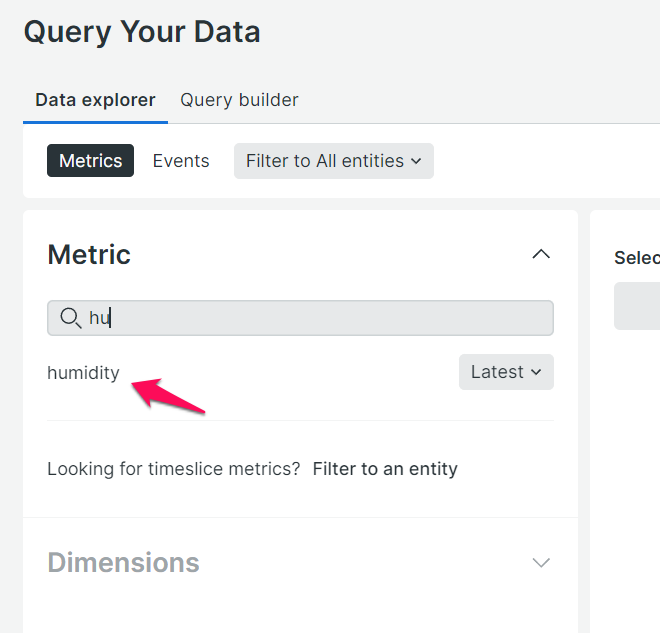Screen dimensions: 660x633
Task: Click the gray field in the right panel
Action: tap(637, 305)
